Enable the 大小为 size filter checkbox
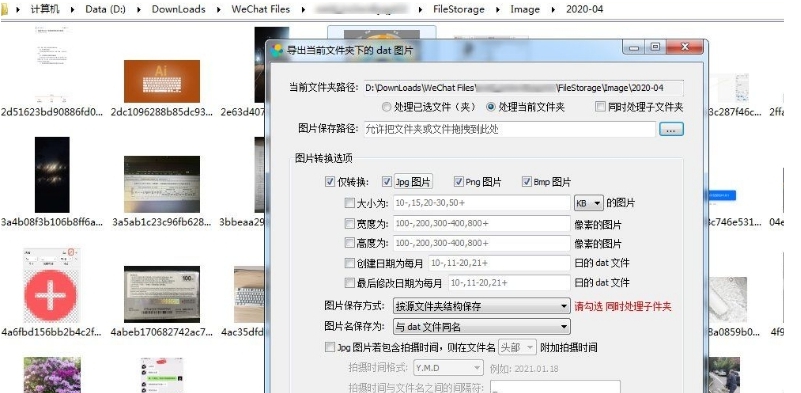This screenshot has height=393, width=801. pyautogui.click(x=349, y=203)
